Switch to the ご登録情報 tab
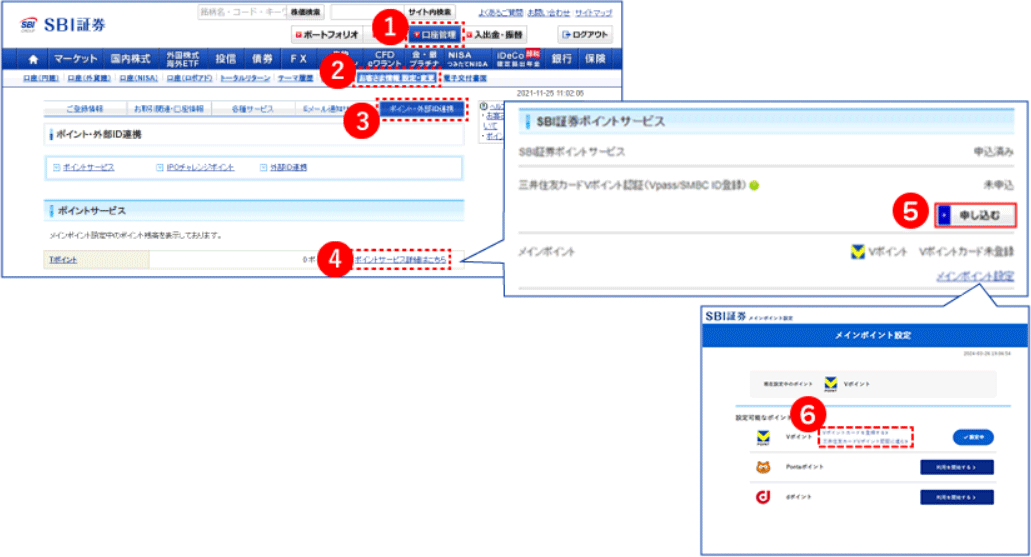 point(85,109)
